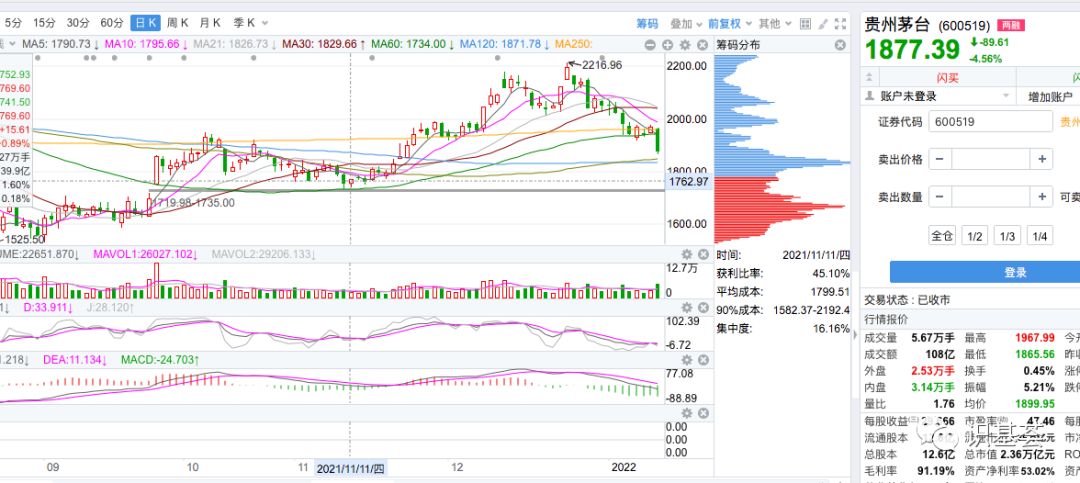Screen dimensions: 1080x483
Task: Close the MA indicator header on main chart
Action: 702,45
